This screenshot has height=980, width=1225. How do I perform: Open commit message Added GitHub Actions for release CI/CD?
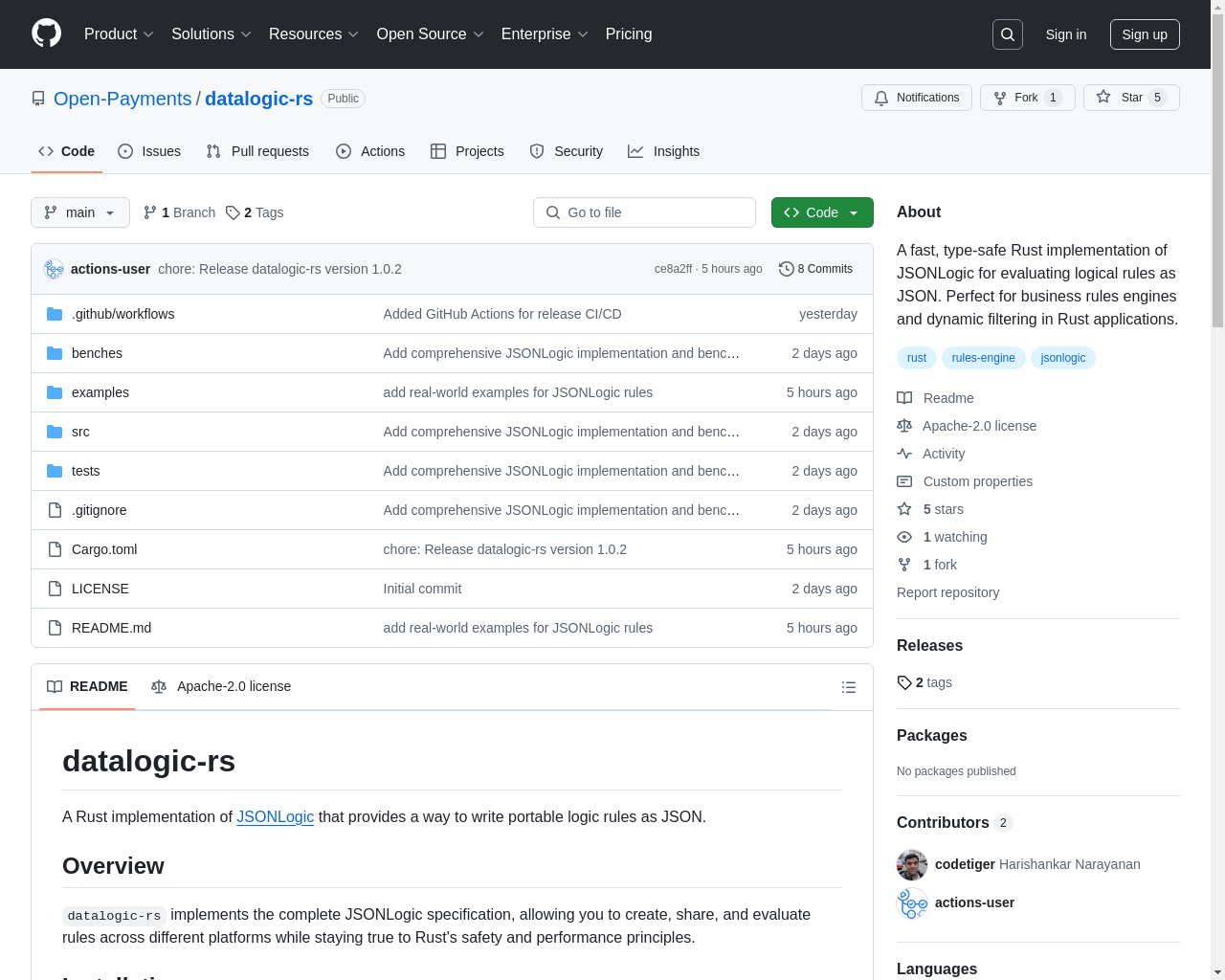[x=502, y=314]
